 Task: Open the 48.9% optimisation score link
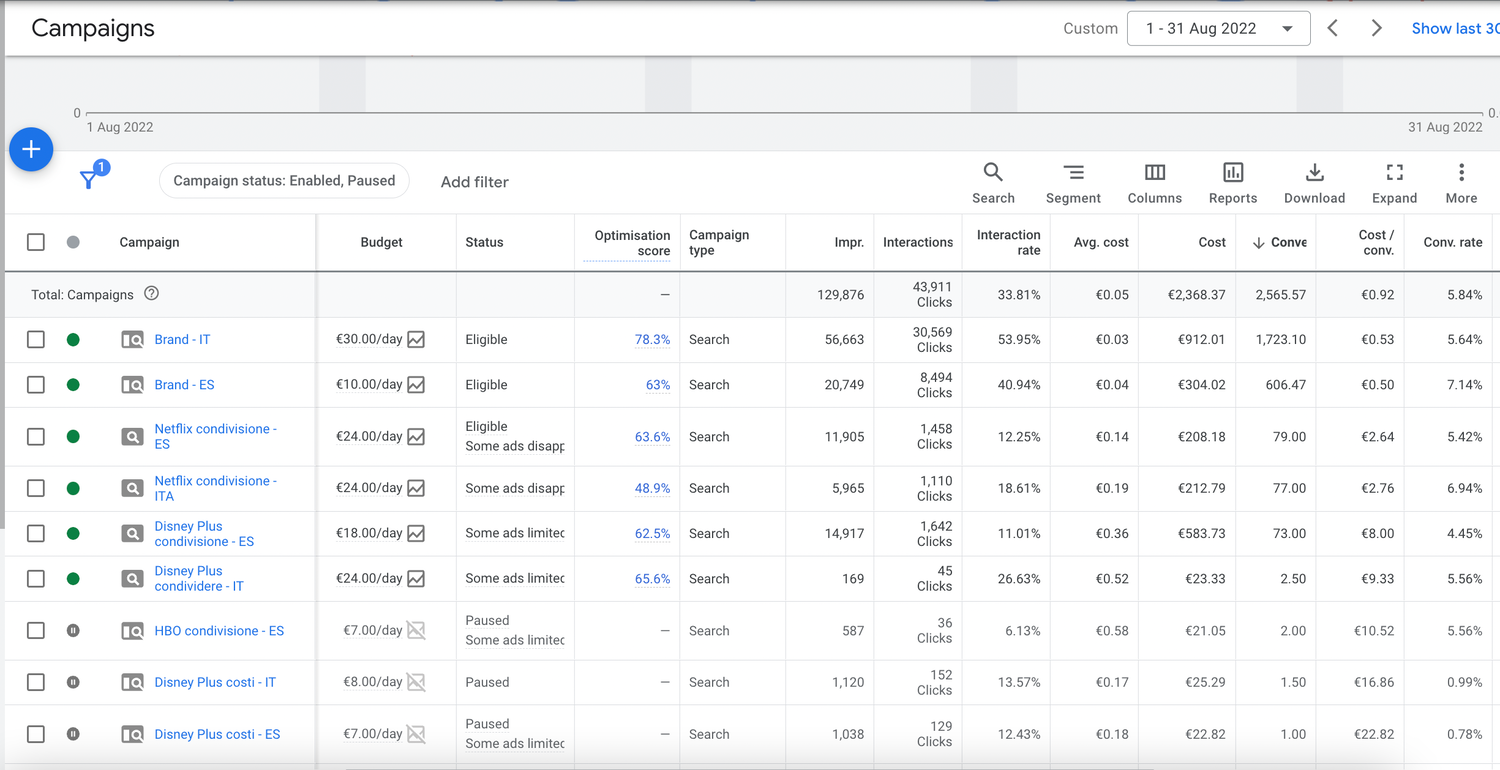(652, 489)
